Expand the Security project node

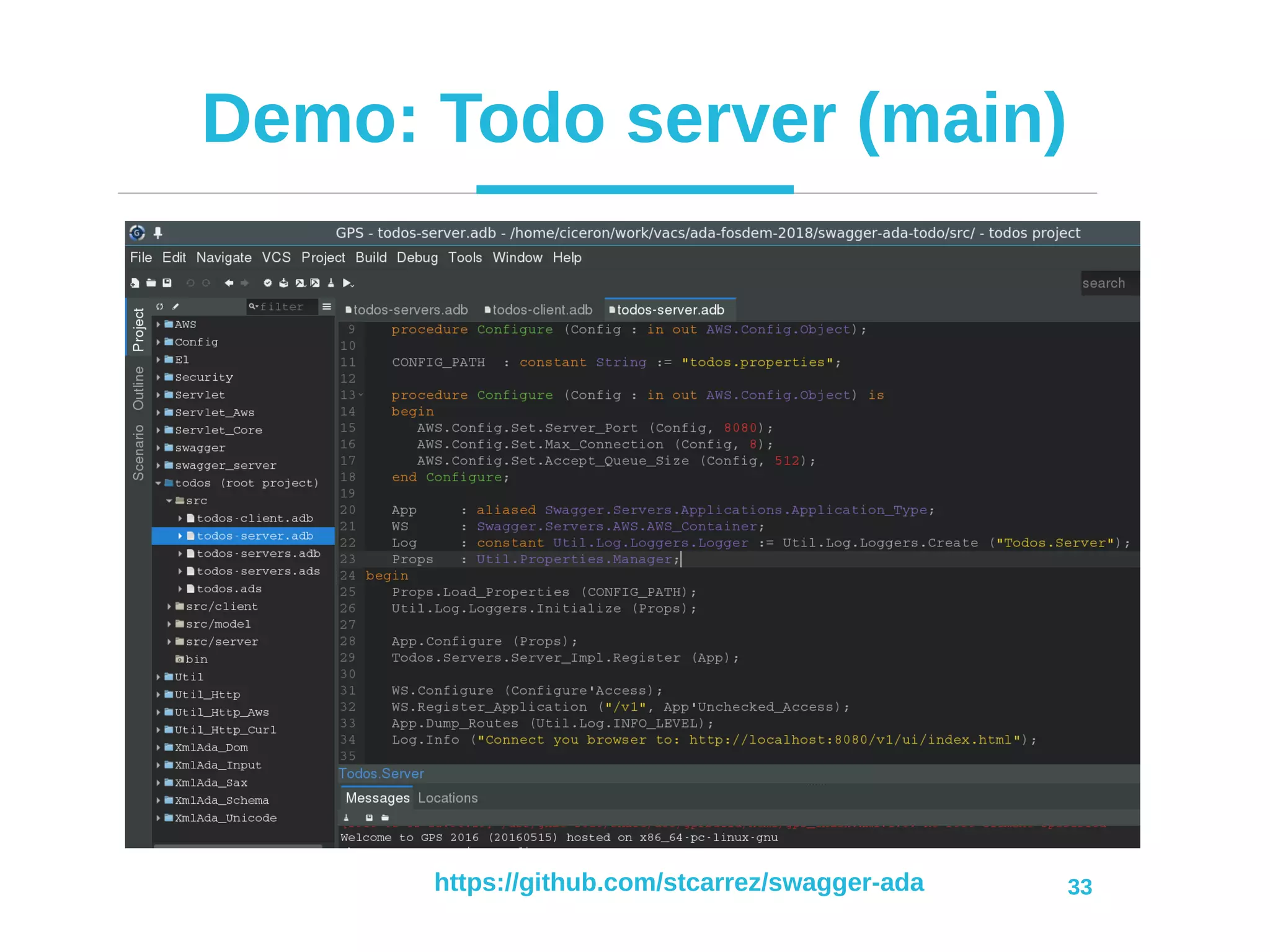158,377
